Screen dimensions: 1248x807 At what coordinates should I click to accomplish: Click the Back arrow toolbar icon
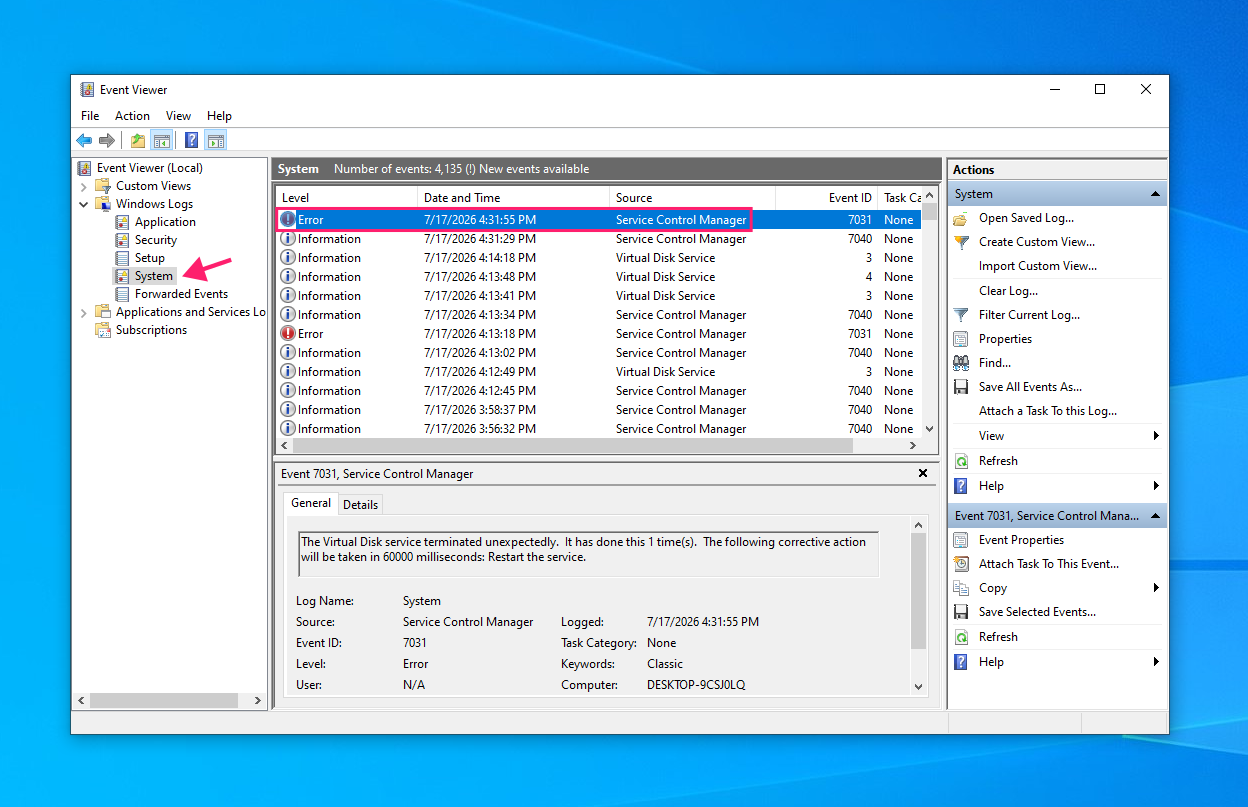click(85, 141)
